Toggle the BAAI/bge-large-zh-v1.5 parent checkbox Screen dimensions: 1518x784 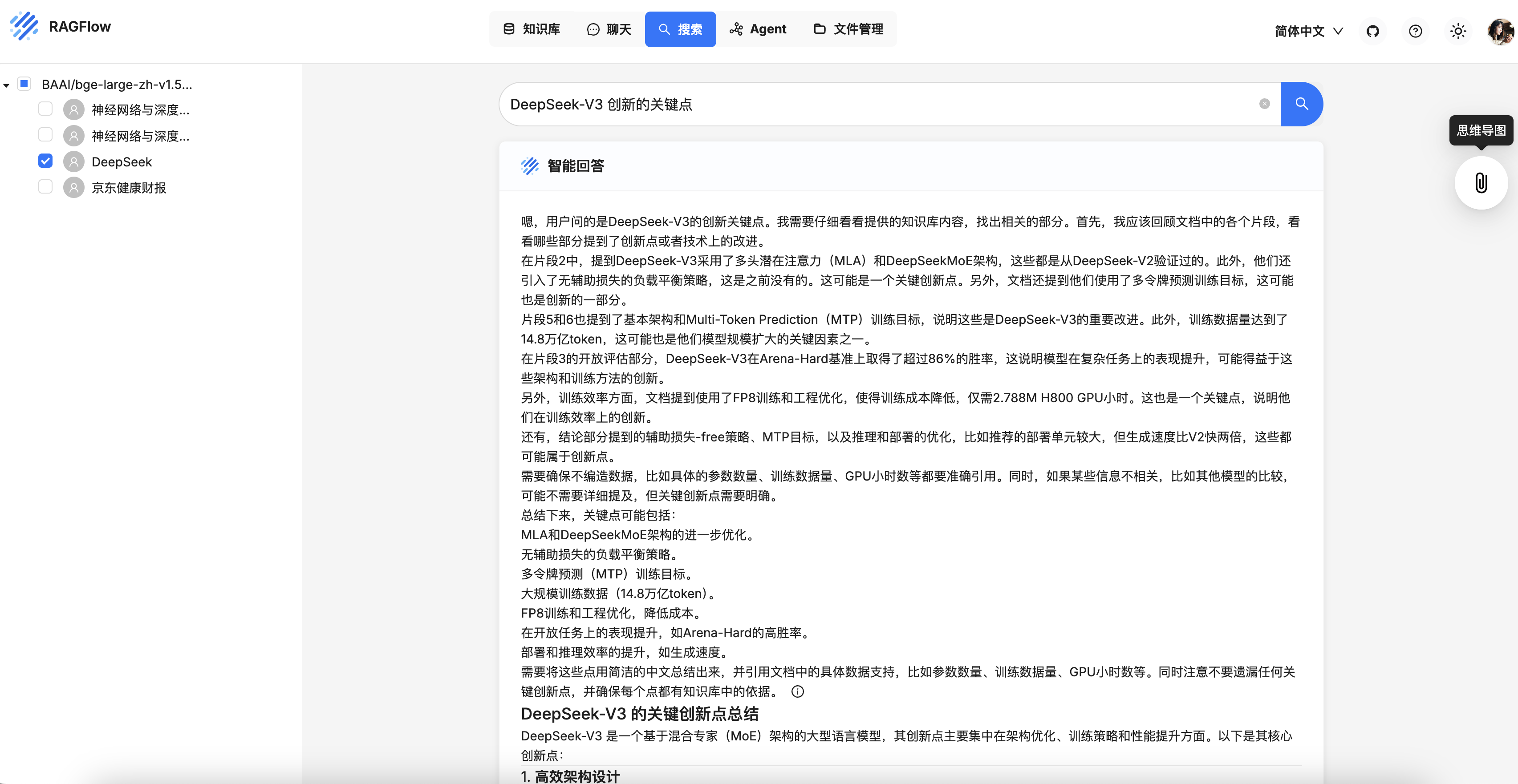[24, 84]
